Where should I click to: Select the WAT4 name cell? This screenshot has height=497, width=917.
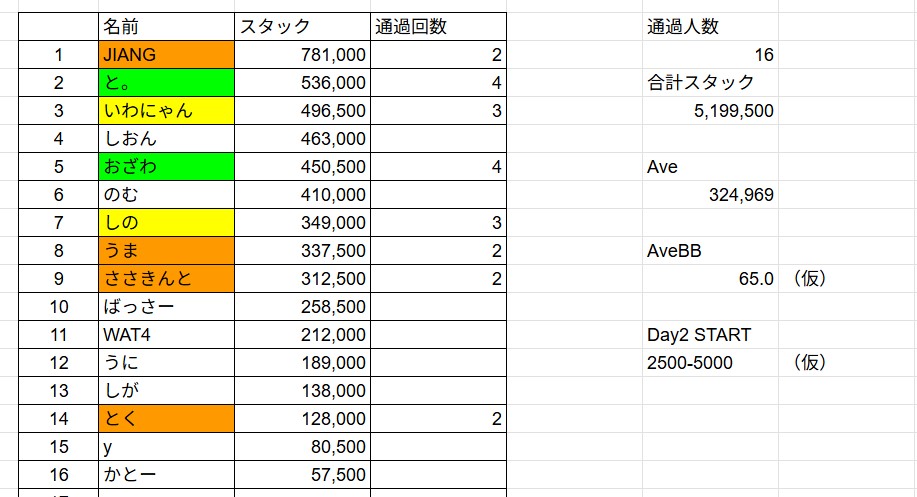166,335
